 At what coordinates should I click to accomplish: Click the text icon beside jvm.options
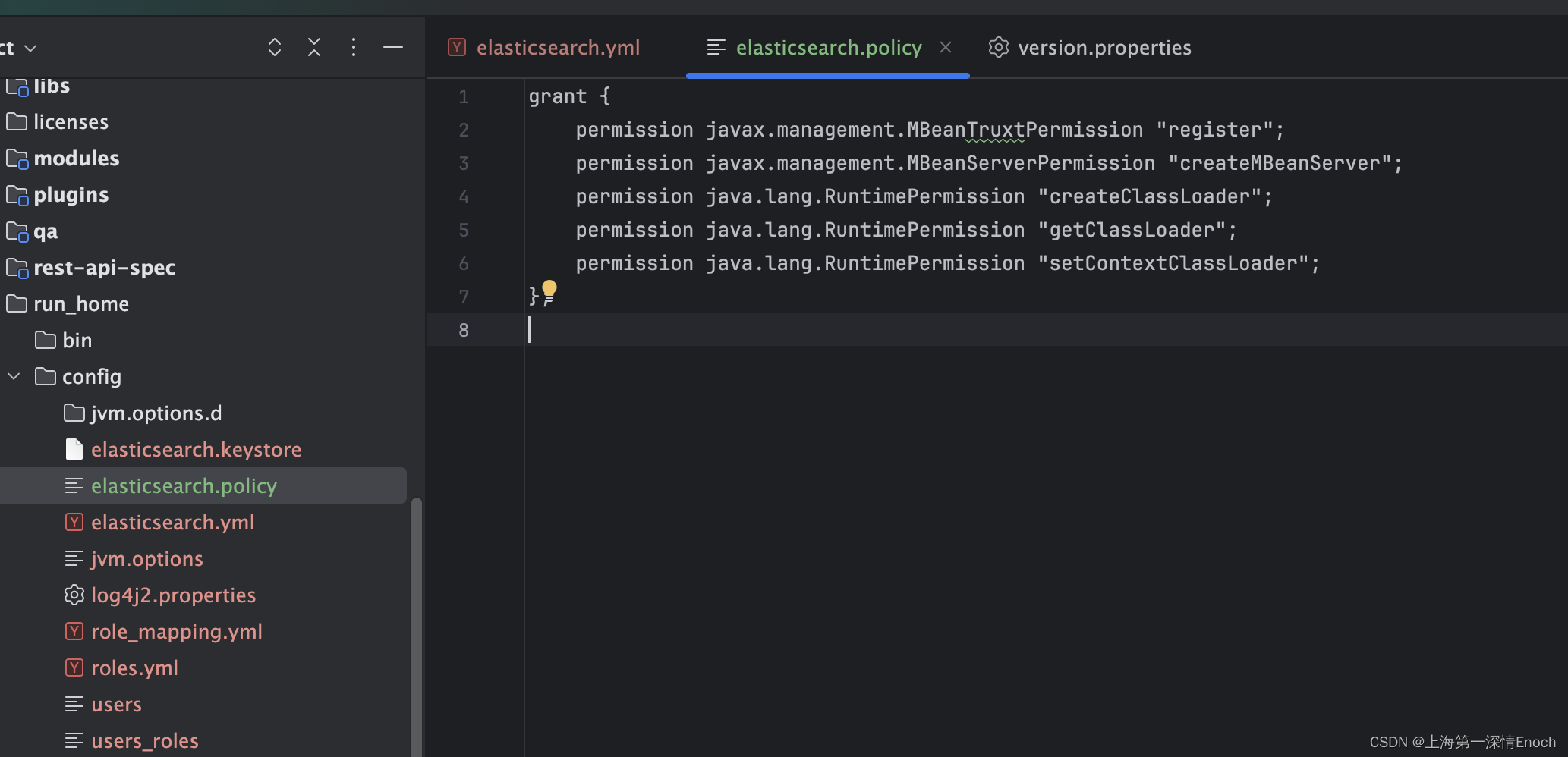point(74,559)
